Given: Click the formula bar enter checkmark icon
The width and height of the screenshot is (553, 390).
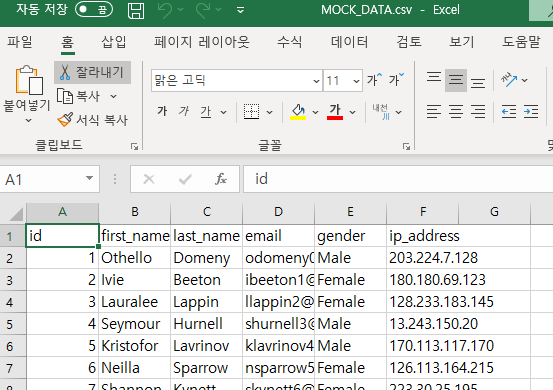Looking at the screenshot, I should (x=185, y=179).
